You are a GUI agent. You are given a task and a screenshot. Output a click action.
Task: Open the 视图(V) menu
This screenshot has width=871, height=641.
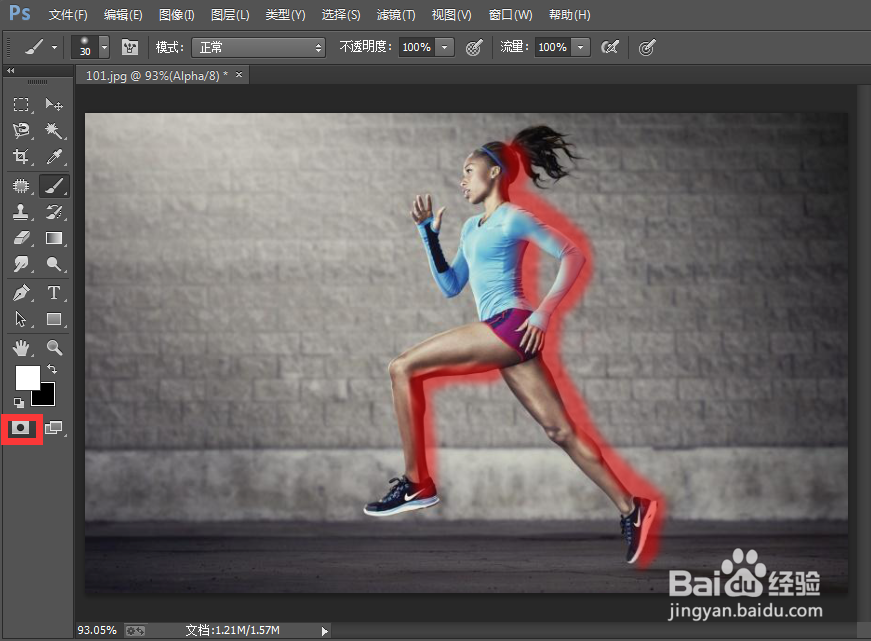click(x=451, y=15)
